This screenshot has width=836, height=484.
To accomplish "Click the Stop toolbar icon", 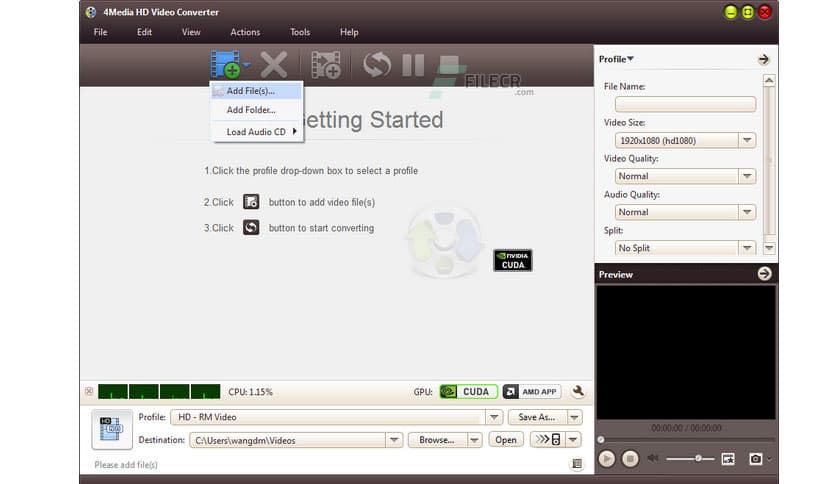I will pos(449,64).
